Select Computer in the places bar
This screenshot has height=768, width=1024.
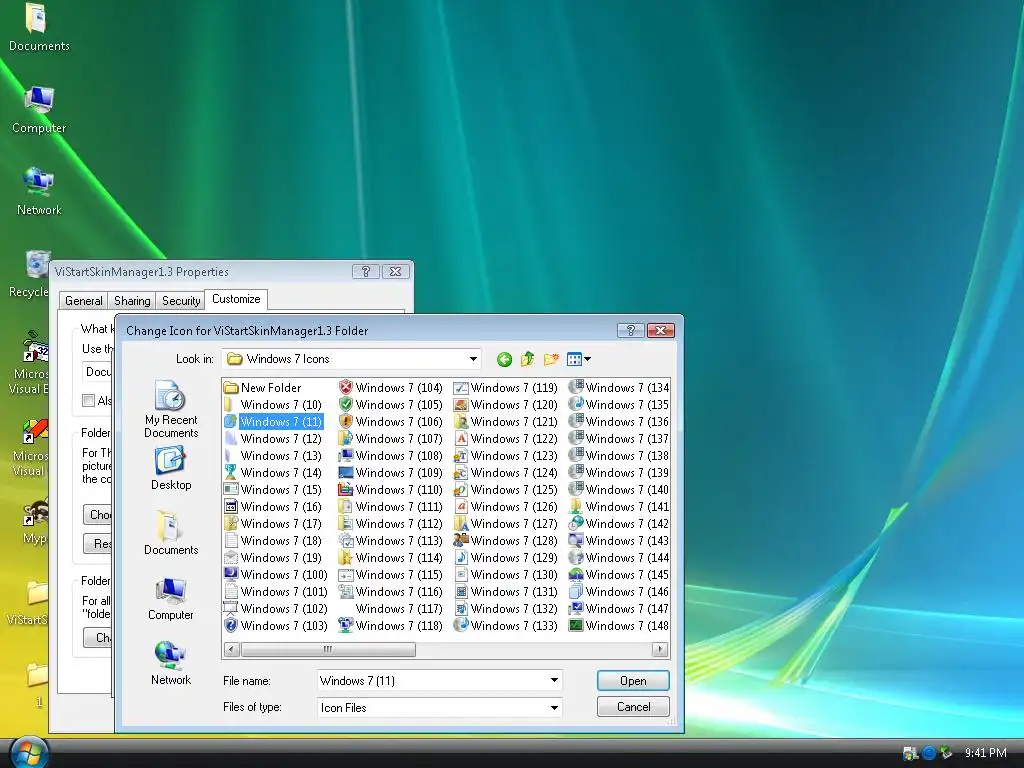click(170, 598)
